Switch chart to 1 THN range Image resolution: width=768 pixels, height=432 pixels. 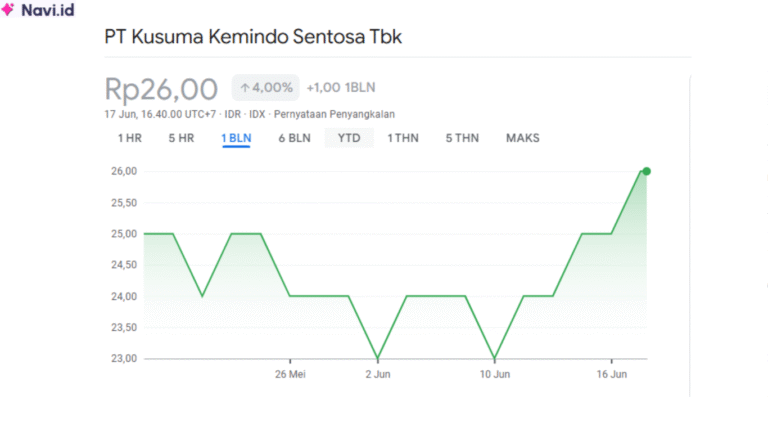403,138
